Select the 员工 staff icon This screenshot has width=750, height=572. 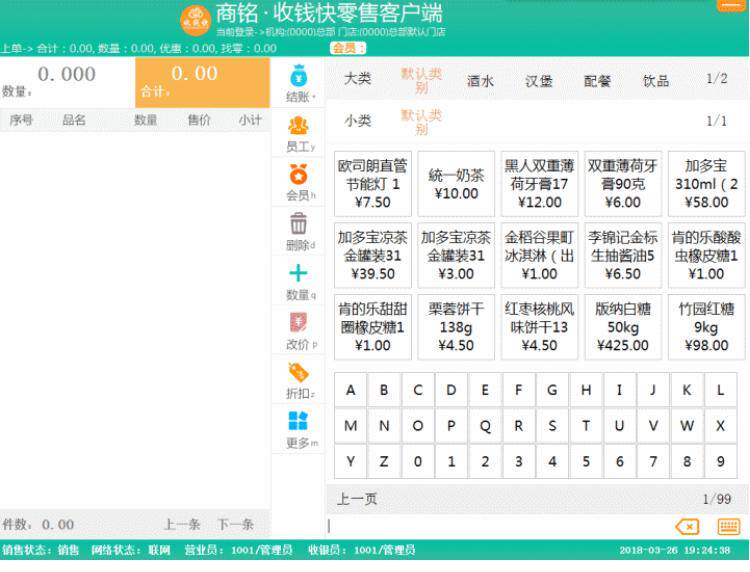click(298, 125)
